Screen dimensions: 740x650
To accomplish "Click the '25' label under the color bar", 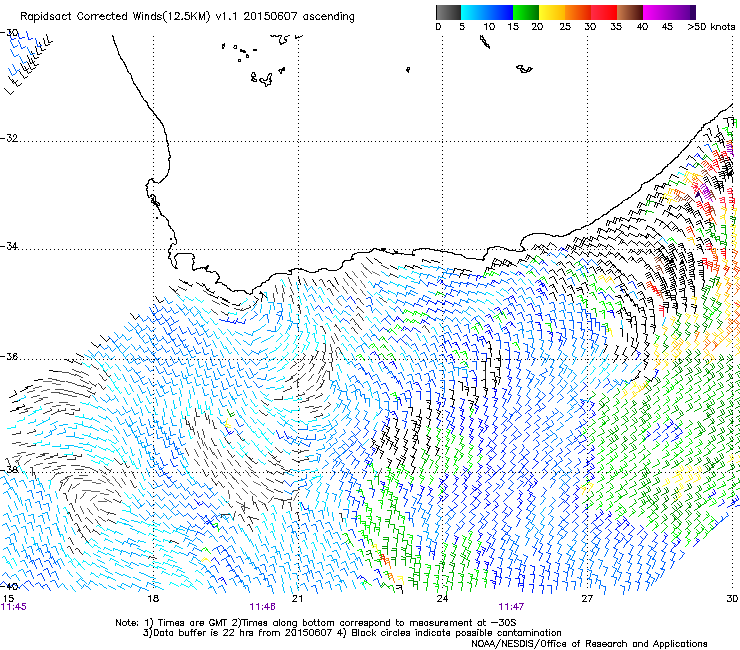I will tap(565, 27).
